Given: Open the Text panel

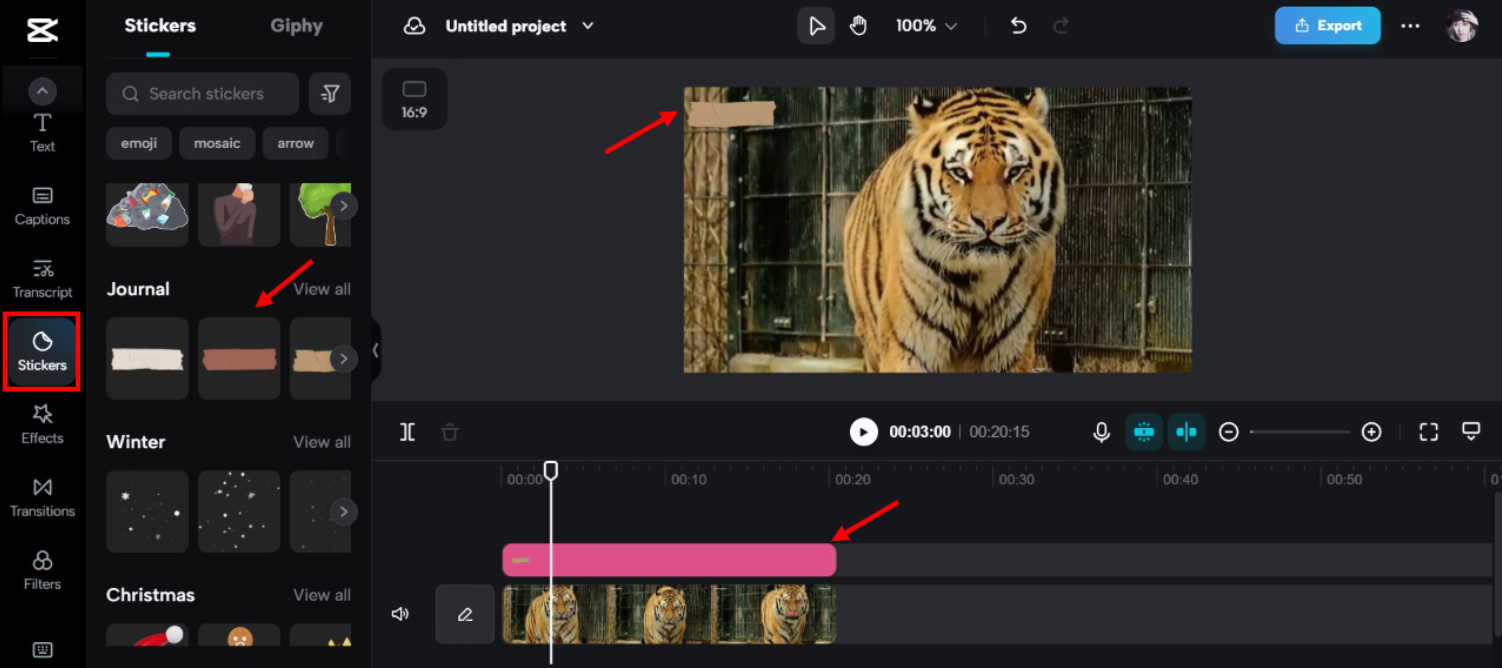Looking at the screenshot, I should click(42, 133).
